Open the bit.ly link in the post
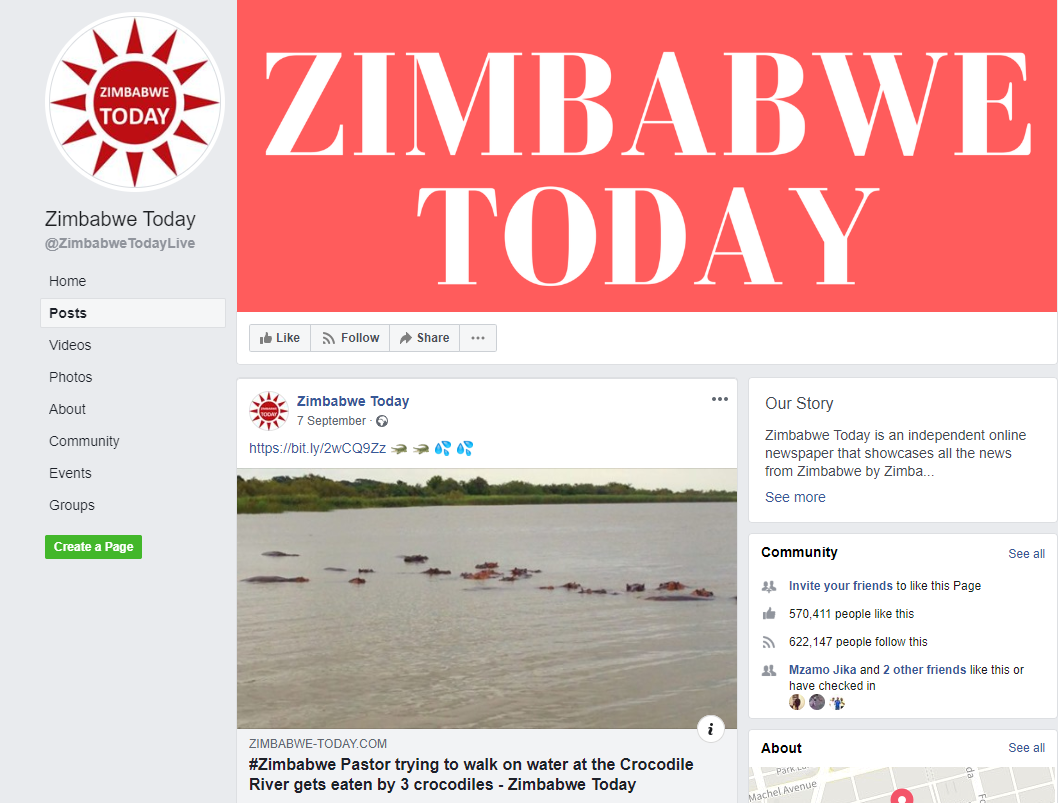This screenshot has height=803, width=1058. click(x=317, y=448)
